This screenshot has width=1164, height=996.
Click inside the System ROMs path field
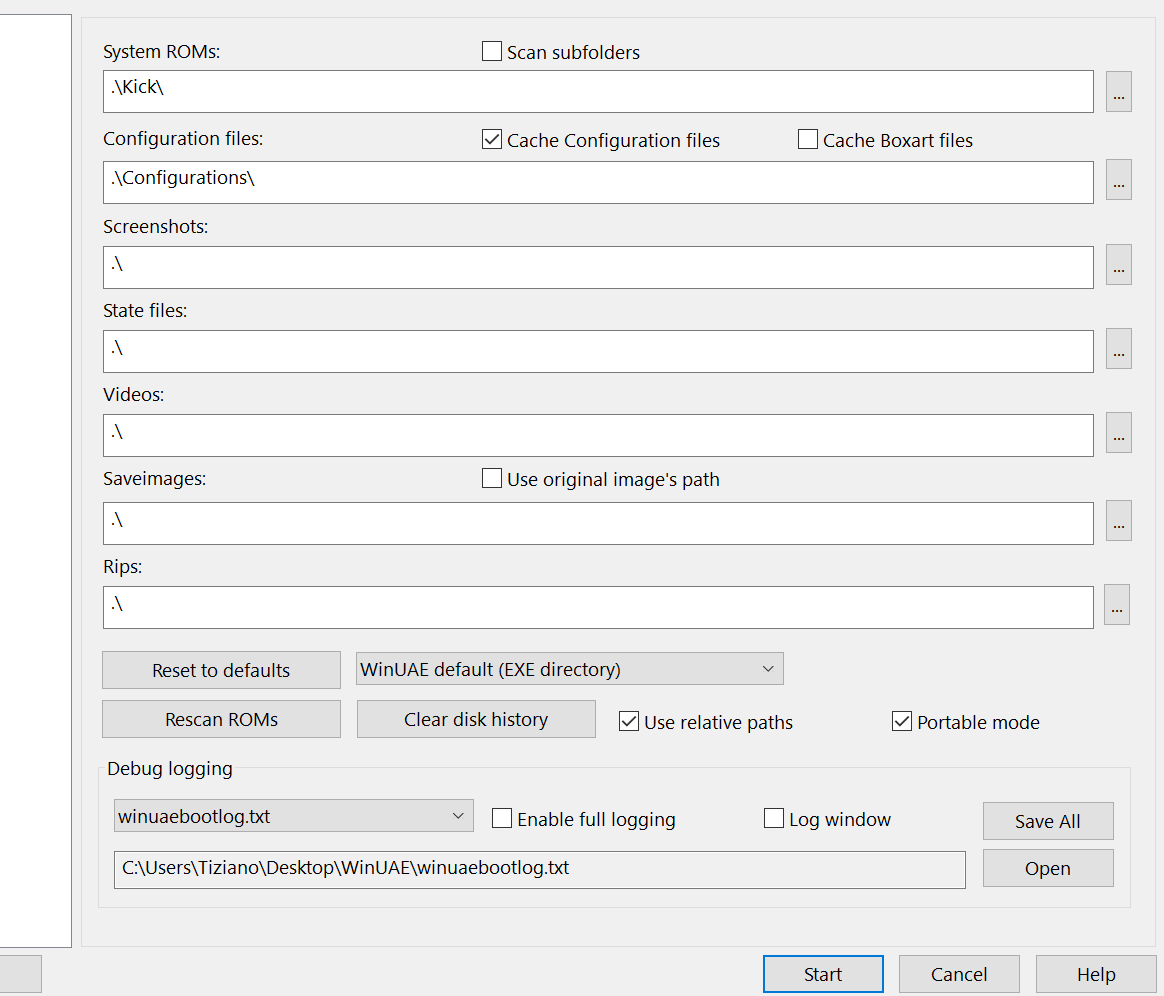597,92
